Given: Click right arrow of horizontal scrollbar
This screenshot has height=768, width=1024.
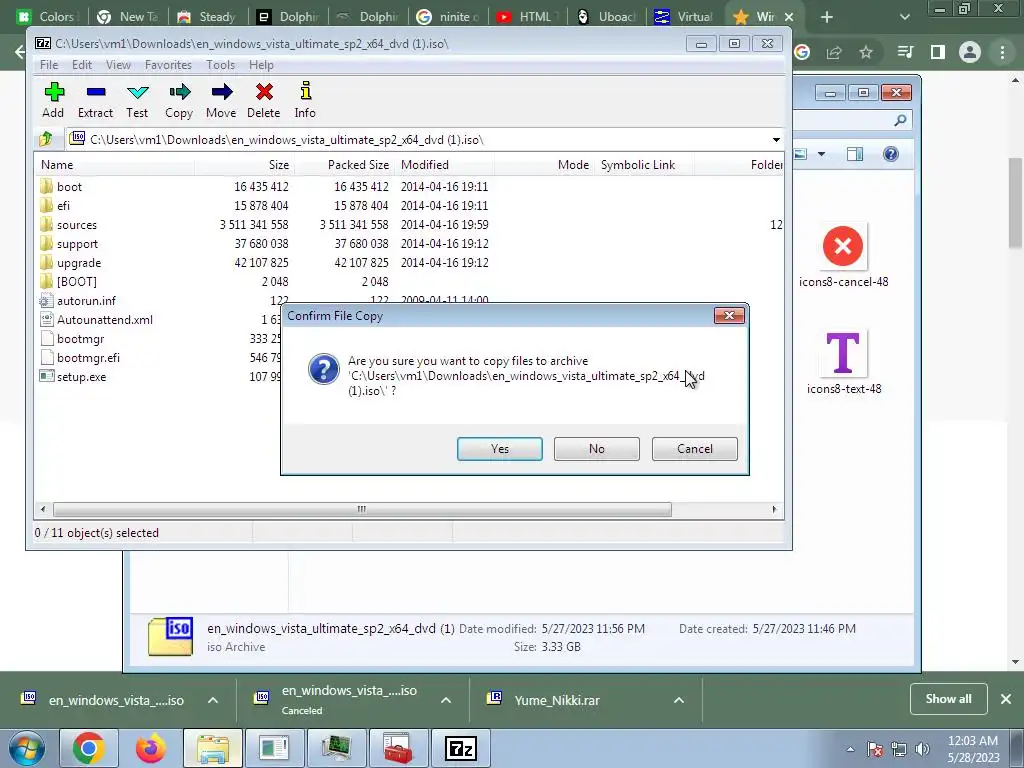Looking at the screenshot, I should tap(775, 509).
